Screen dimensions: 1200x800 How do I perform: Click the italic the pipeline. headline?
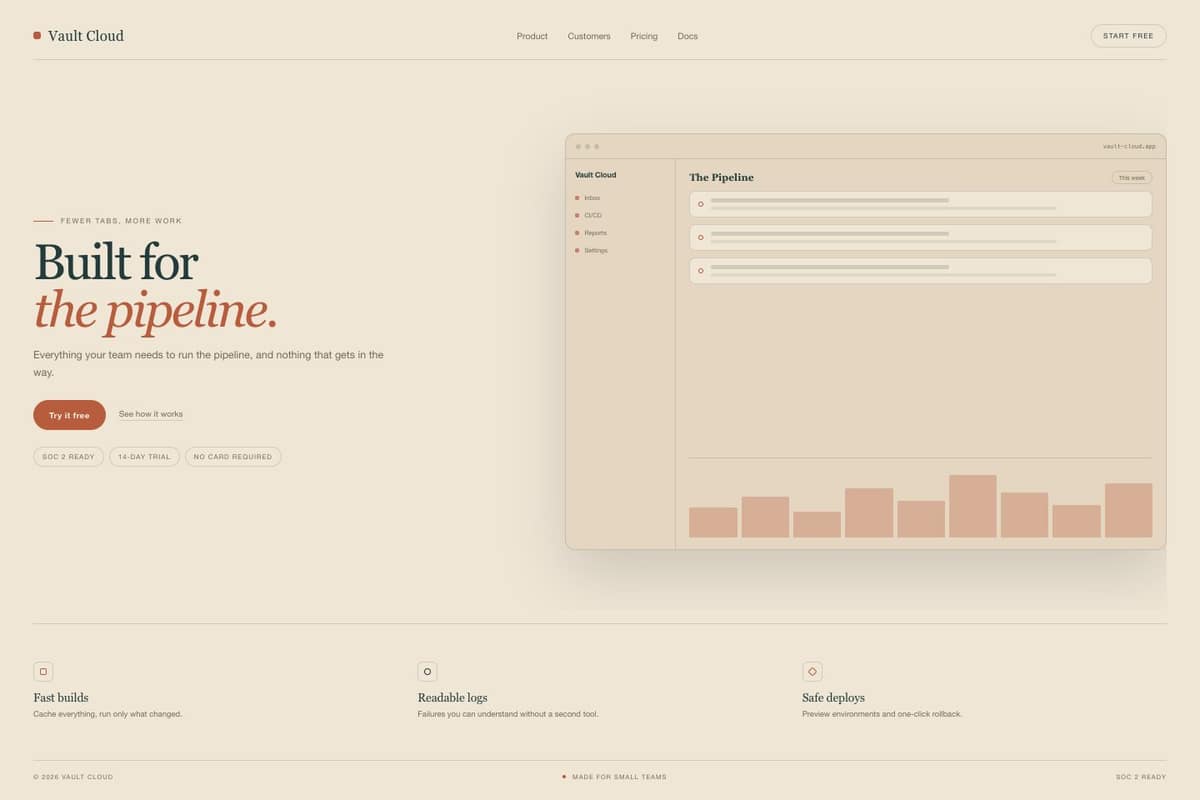(x=155, y=311)
